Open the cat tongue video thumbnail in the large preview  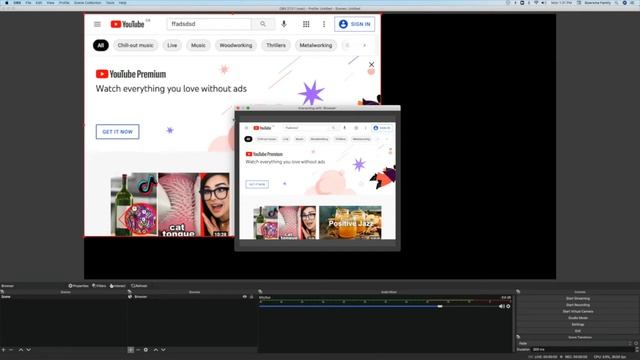[170, 204]
